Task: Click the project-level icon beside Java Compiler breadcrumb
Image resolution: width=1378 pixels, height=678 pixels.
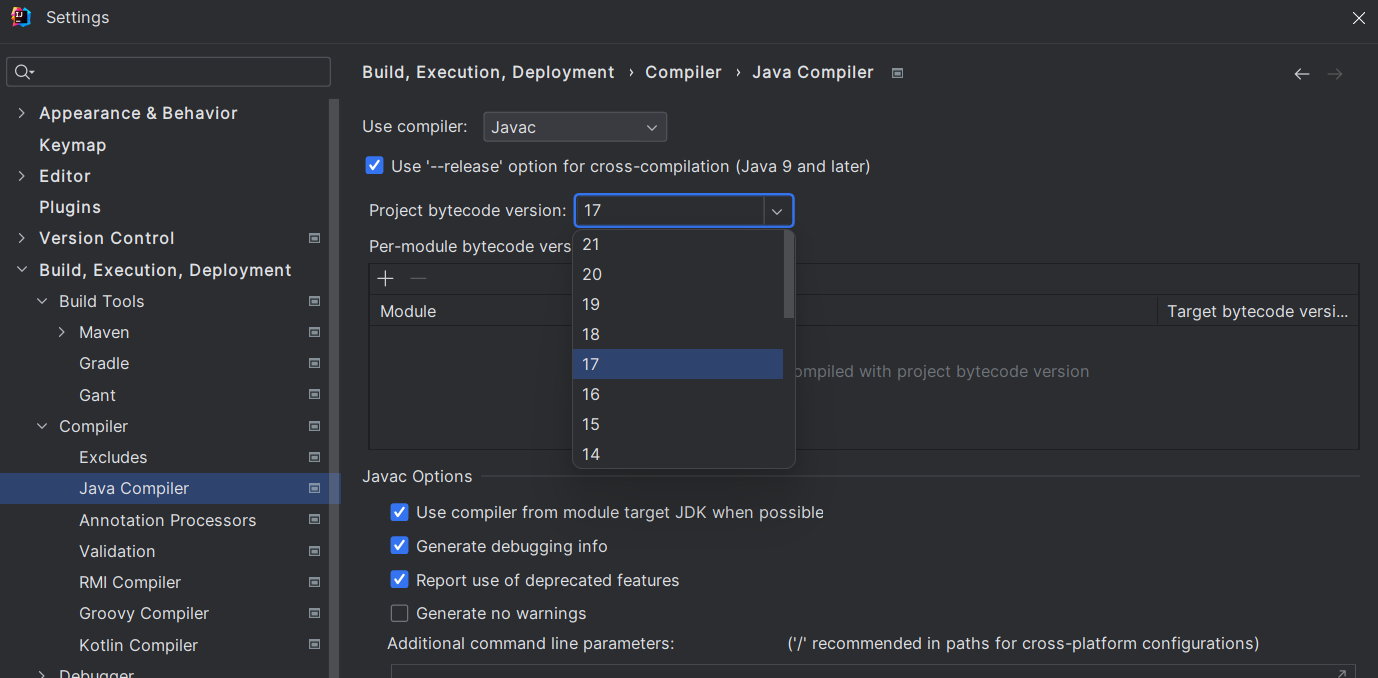Action: coord(897,73)
